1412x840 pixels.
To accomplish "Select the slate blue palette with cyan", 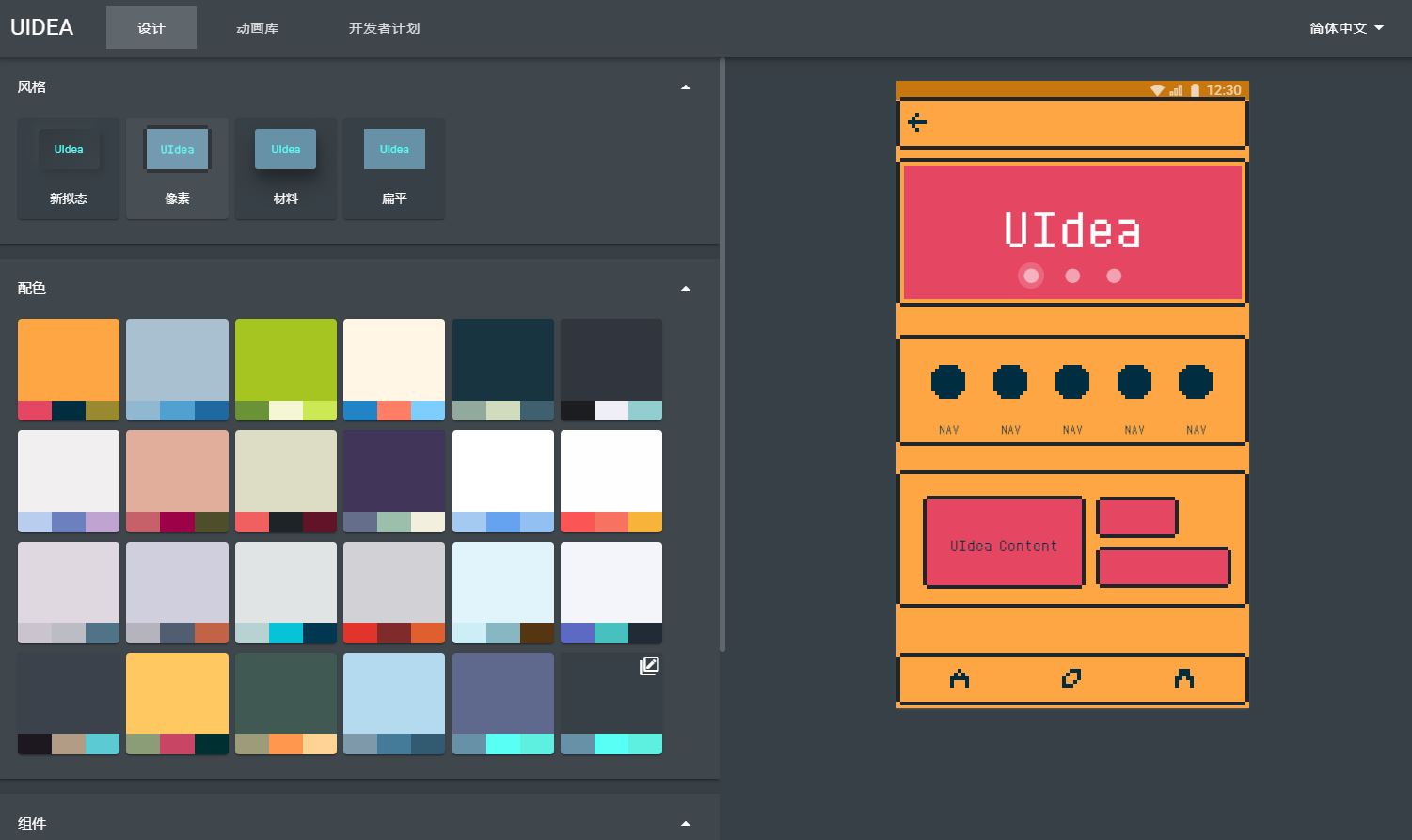I will click(503, 704).
